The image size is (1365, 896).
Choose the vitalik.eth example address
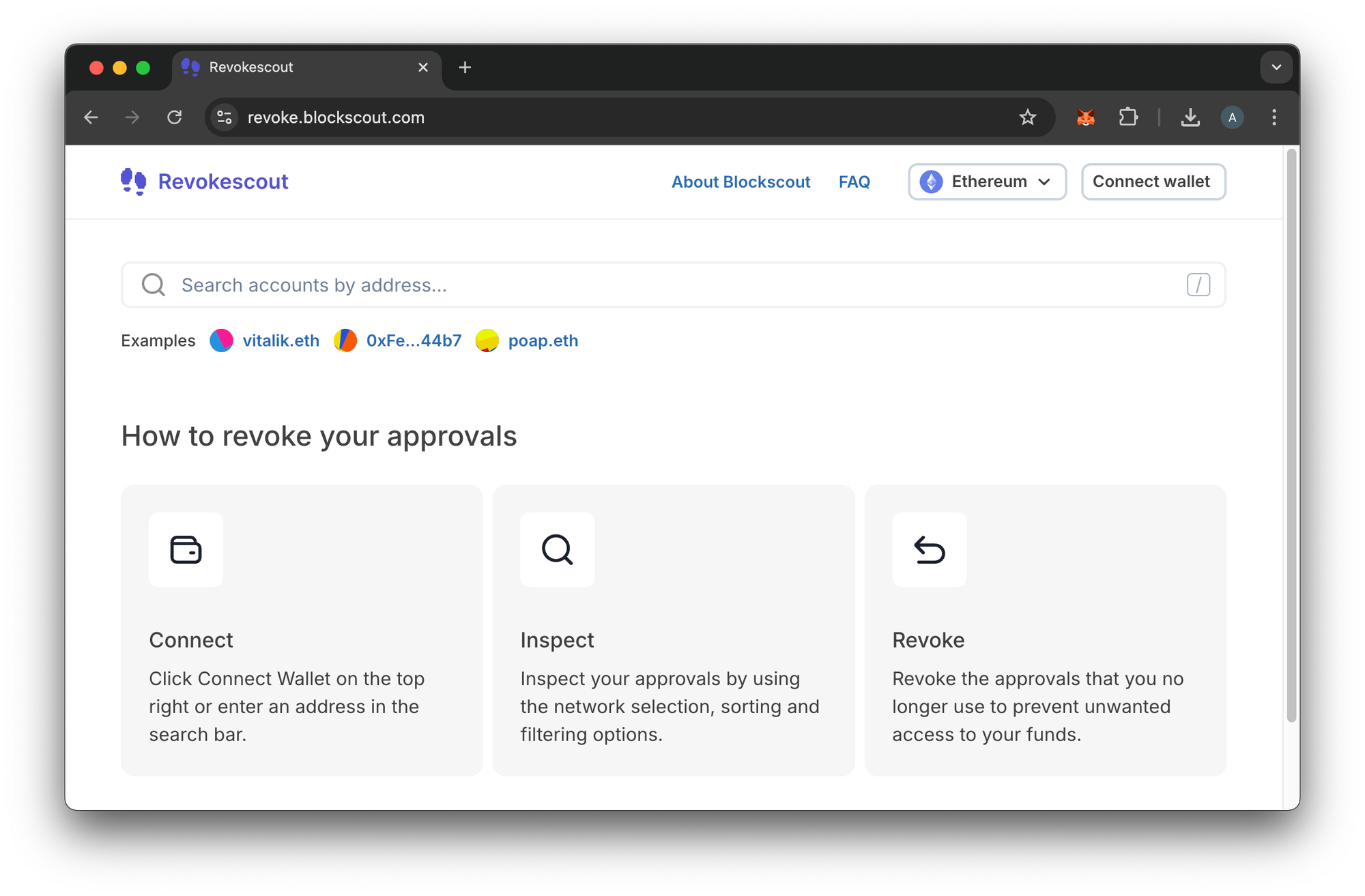[281, 341]
